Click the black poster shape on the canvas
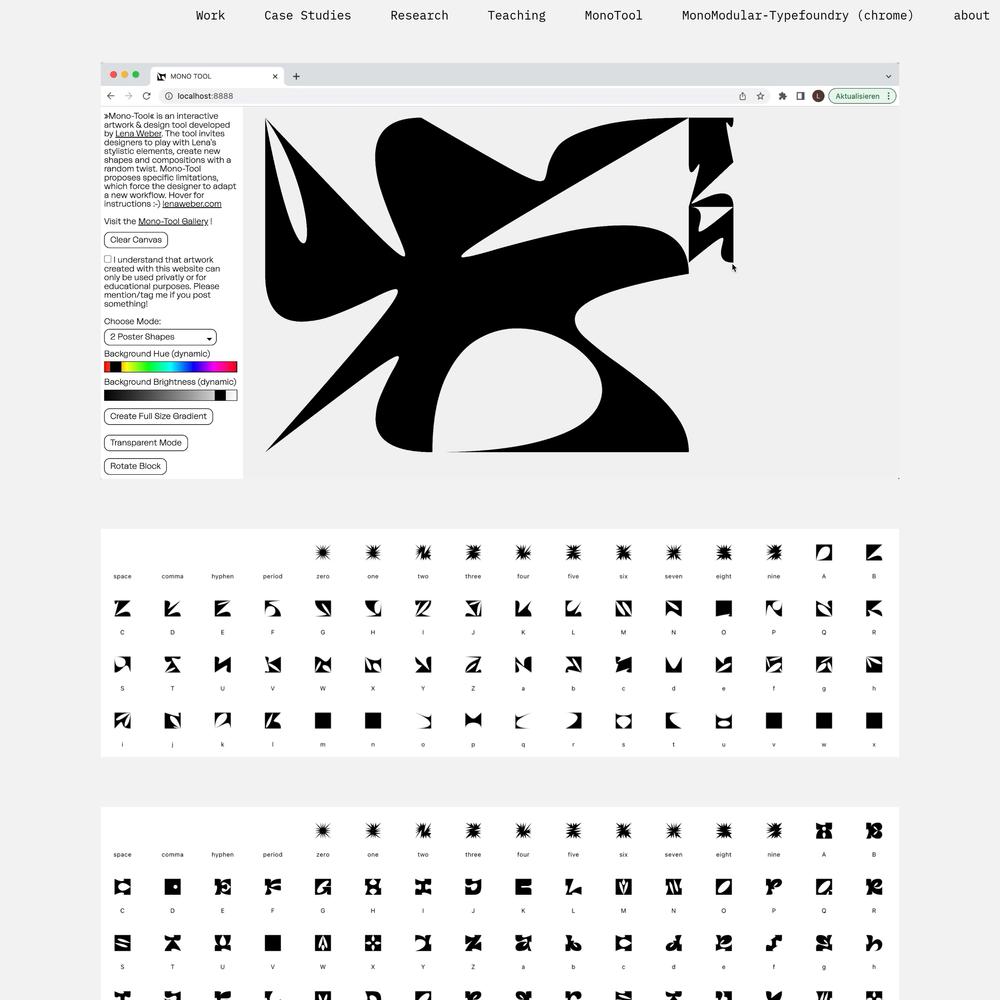The image size is (1000, 1000). pos(476,285)
